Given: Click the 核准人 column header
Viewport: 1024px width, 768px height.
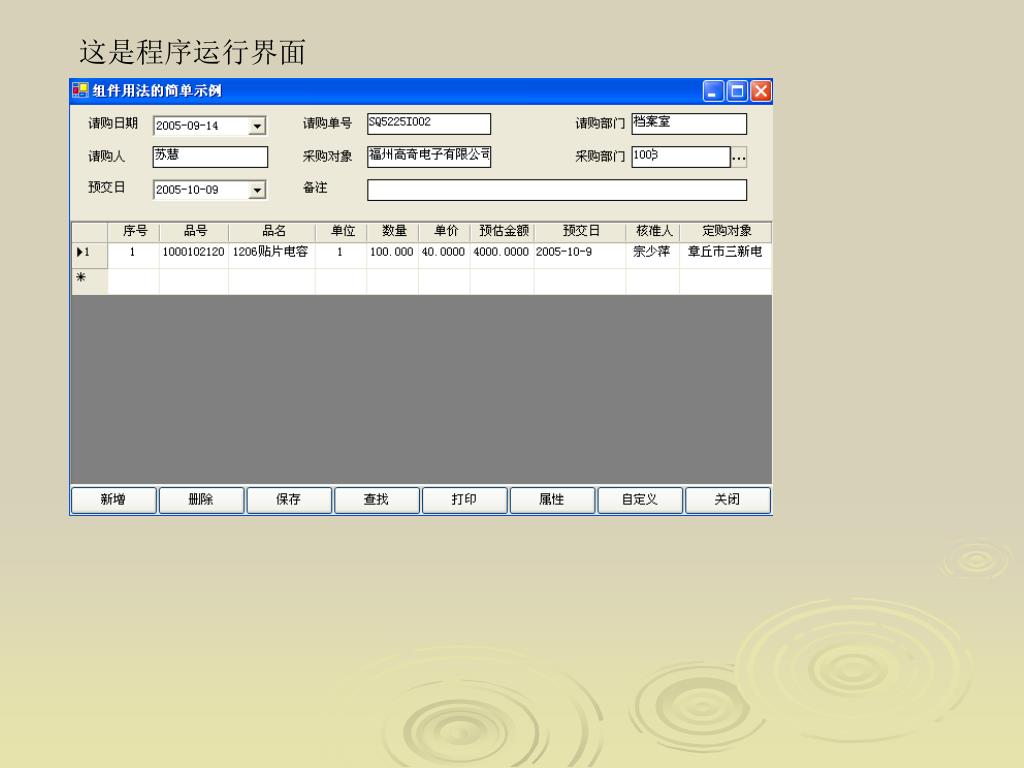Looking at the screenshot, I should tap(653, 231).
